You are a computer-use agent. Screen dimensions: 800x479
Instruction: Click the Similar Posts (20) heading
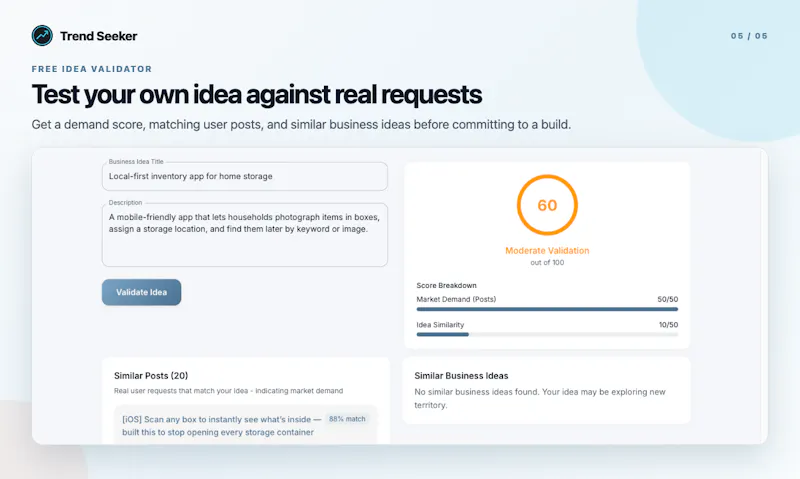(x=151, y=375)
